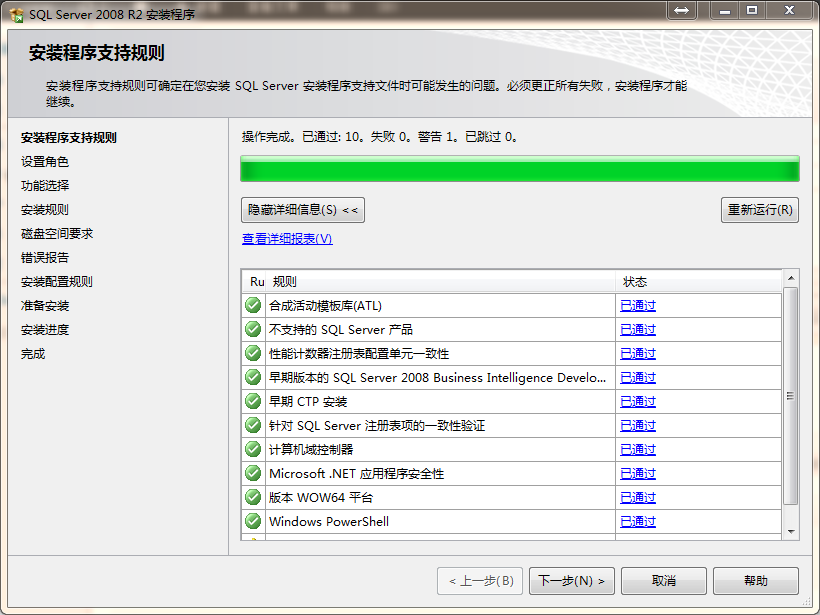
Task: Click green check icon beside 早期 CTP 安装
Action: [x=253, y=402]
